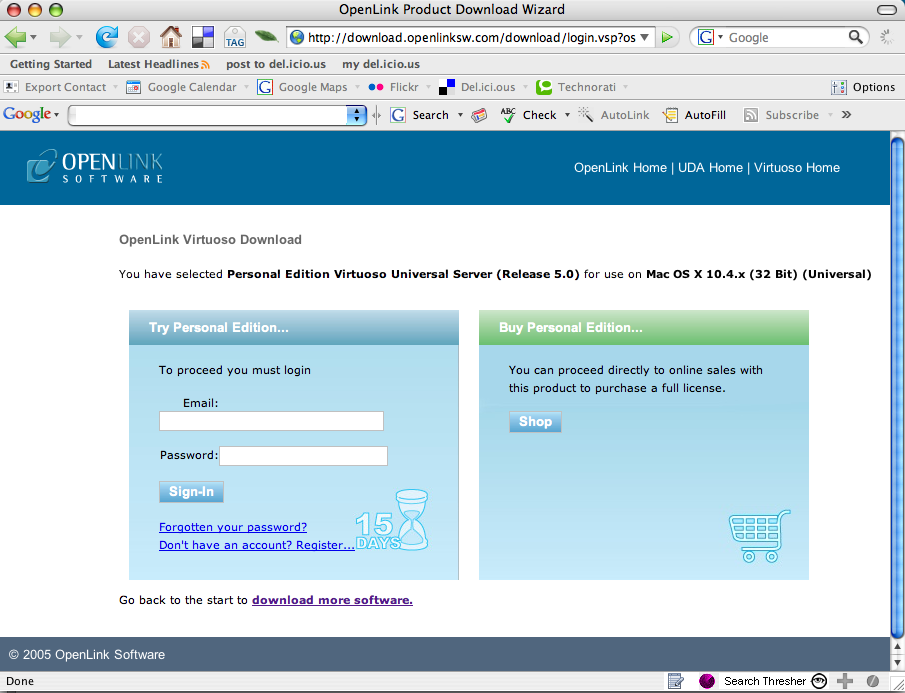Open Del.ici.ous from the toolbar

coord(477,87)
